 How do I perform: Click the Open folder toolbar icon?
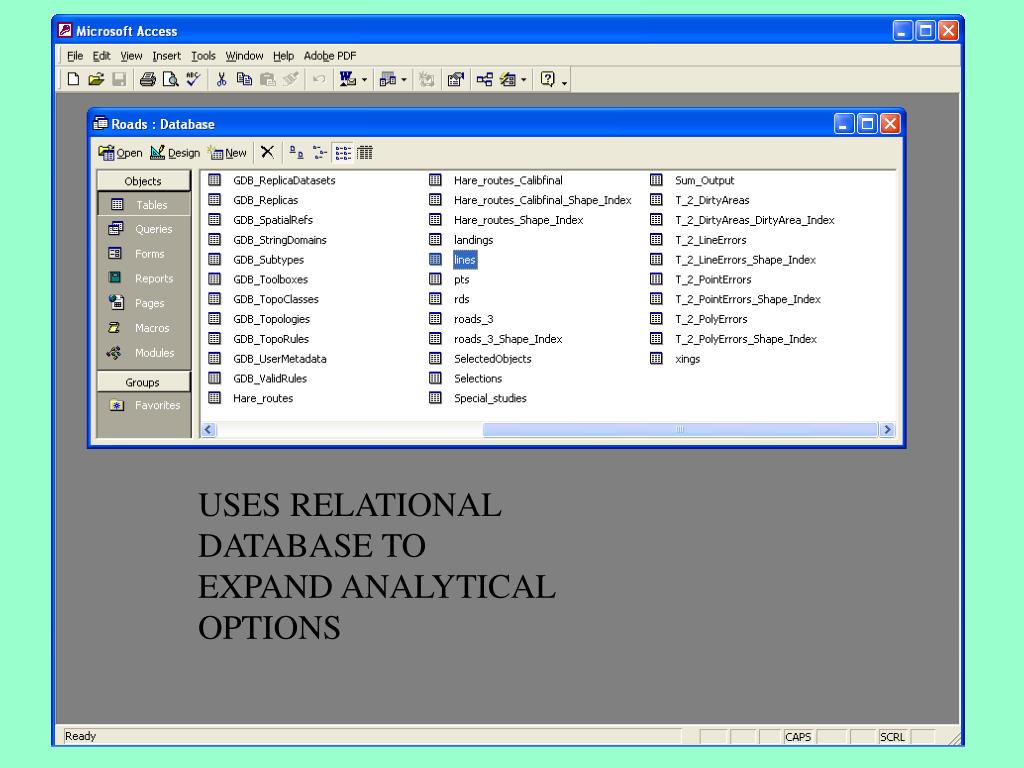(x=96, y=80)
